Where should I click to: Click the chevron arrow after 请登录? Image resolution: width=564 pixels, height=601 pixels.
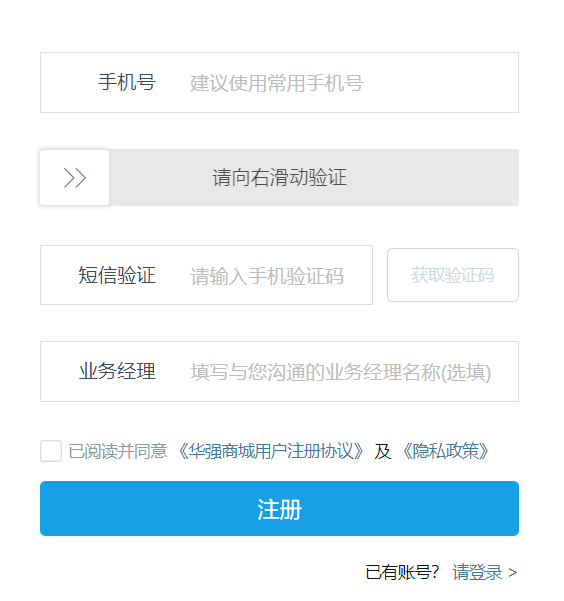coord(513,573)
